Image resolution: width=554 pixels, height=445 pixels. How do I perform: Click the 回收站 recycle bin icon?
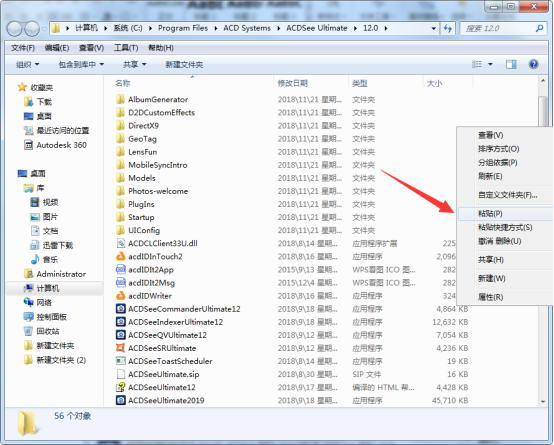tap(28, 331)
